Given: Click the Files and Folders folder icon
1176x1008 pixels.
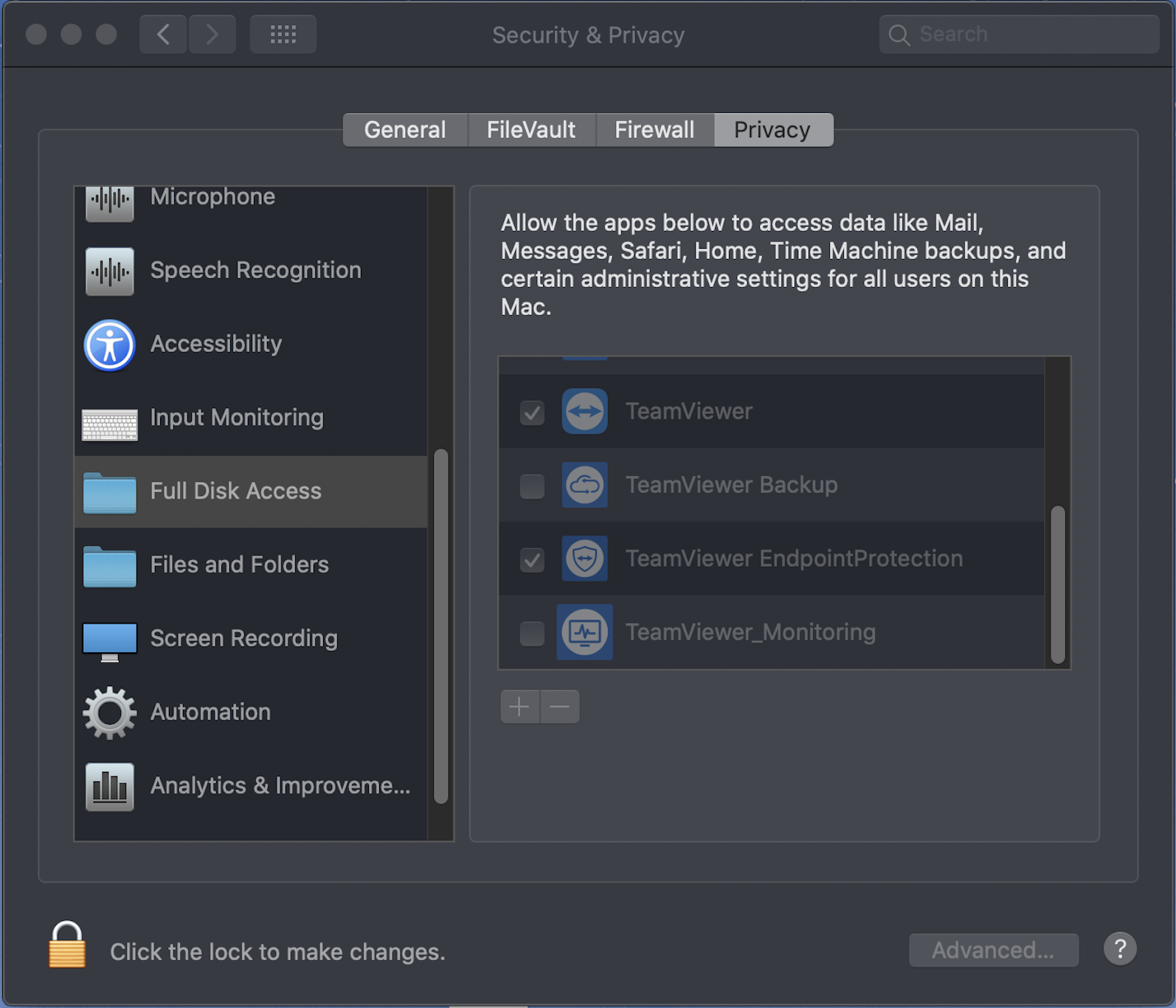Looking at the screenshot, I should click(109, 566).
